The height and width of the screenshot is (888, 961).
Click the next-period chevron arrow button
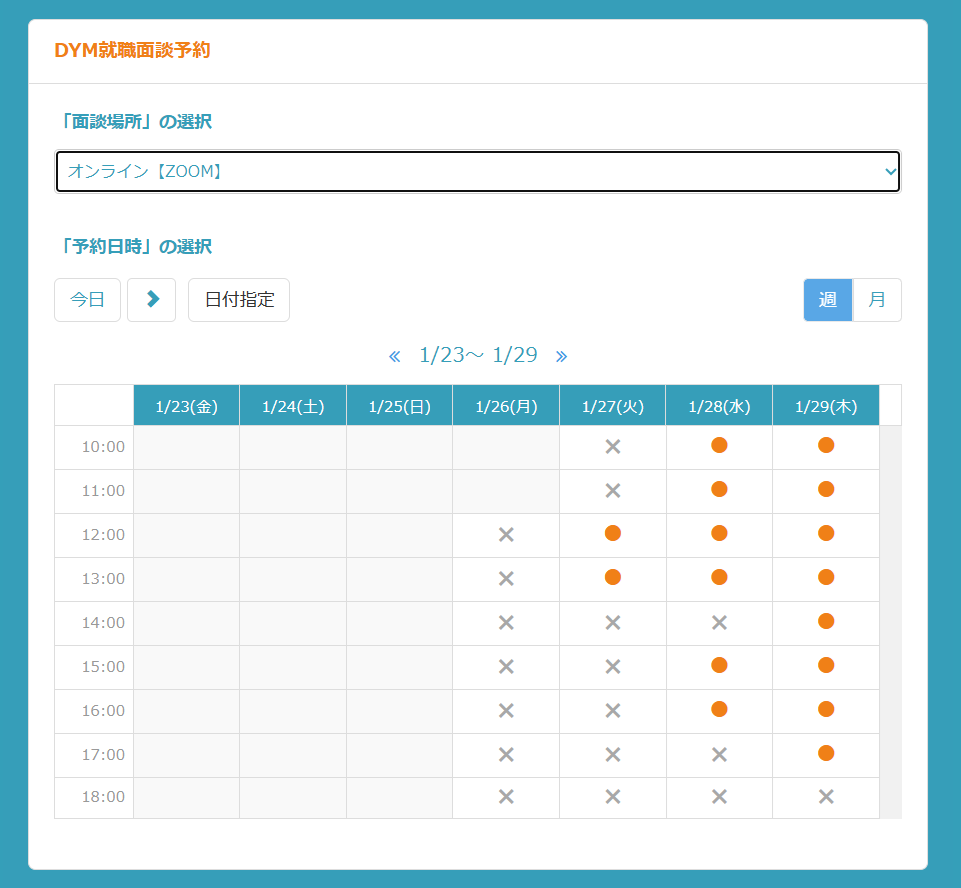coord(152,300)
